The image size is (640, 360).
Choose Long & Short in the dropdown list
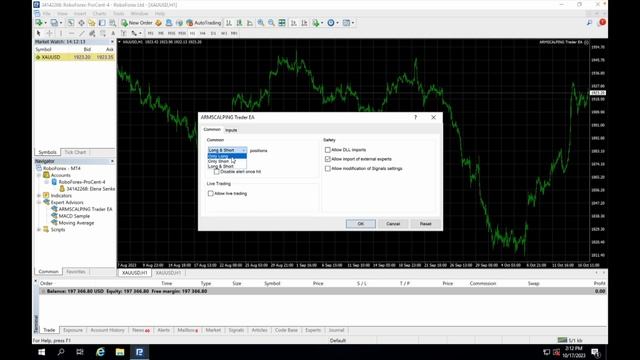pos(227,166)
